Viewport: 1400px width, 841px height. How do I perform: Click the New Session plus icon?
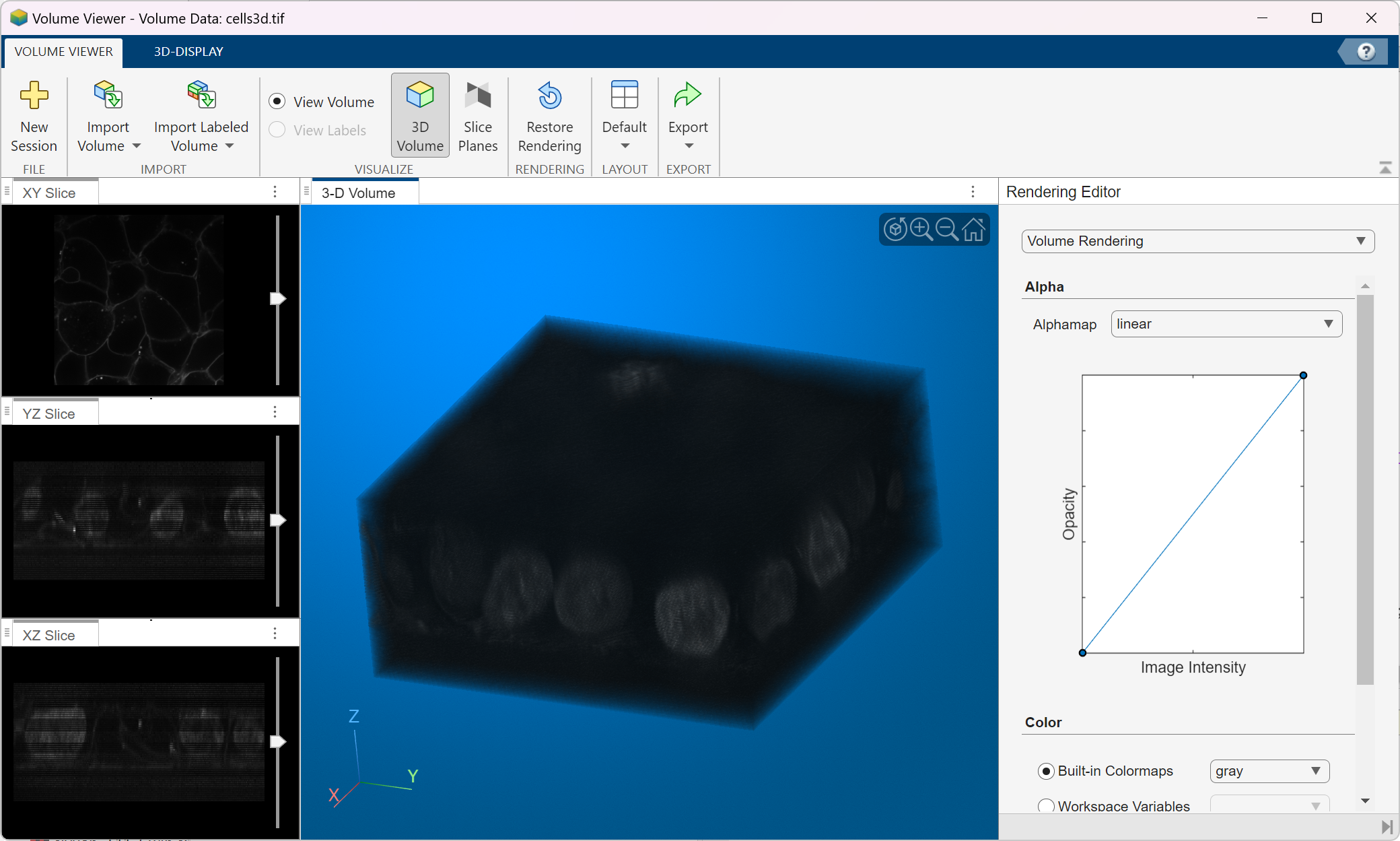(x=34, y=96)
